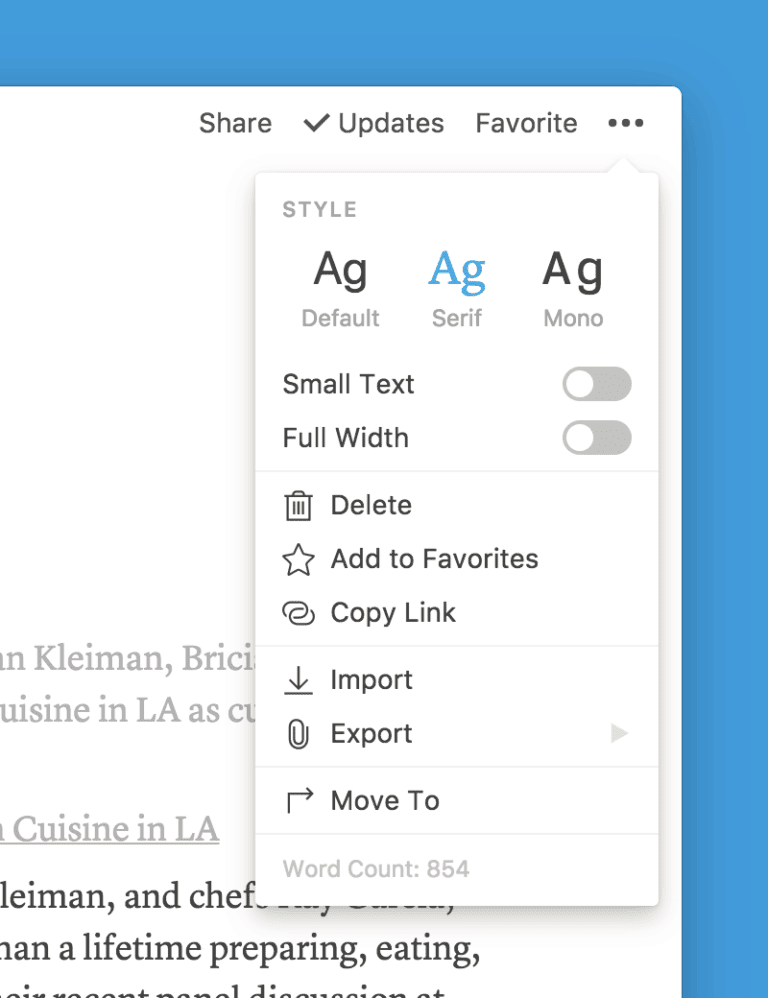
Task: Click the paperclip icon beside Export
Action: point(299,733)
